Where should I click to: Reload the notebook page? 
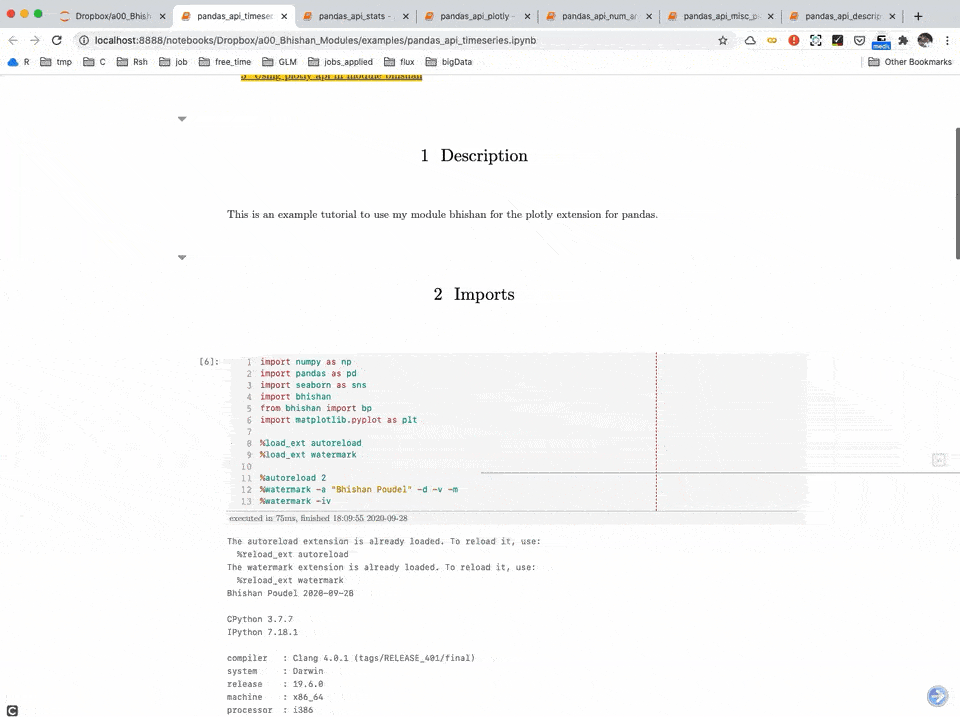pos(57,40)
